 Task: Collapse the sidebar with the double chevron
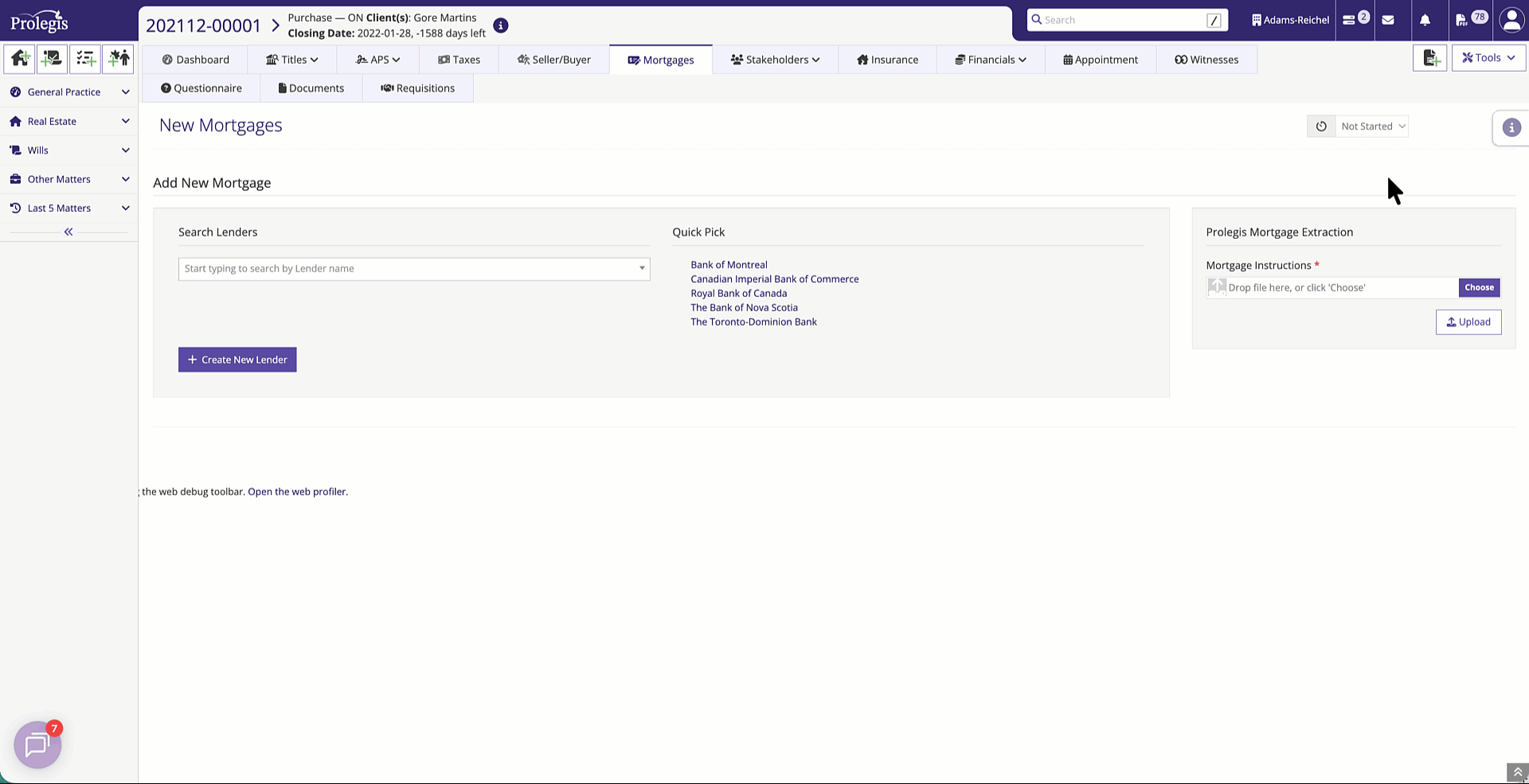68,232
